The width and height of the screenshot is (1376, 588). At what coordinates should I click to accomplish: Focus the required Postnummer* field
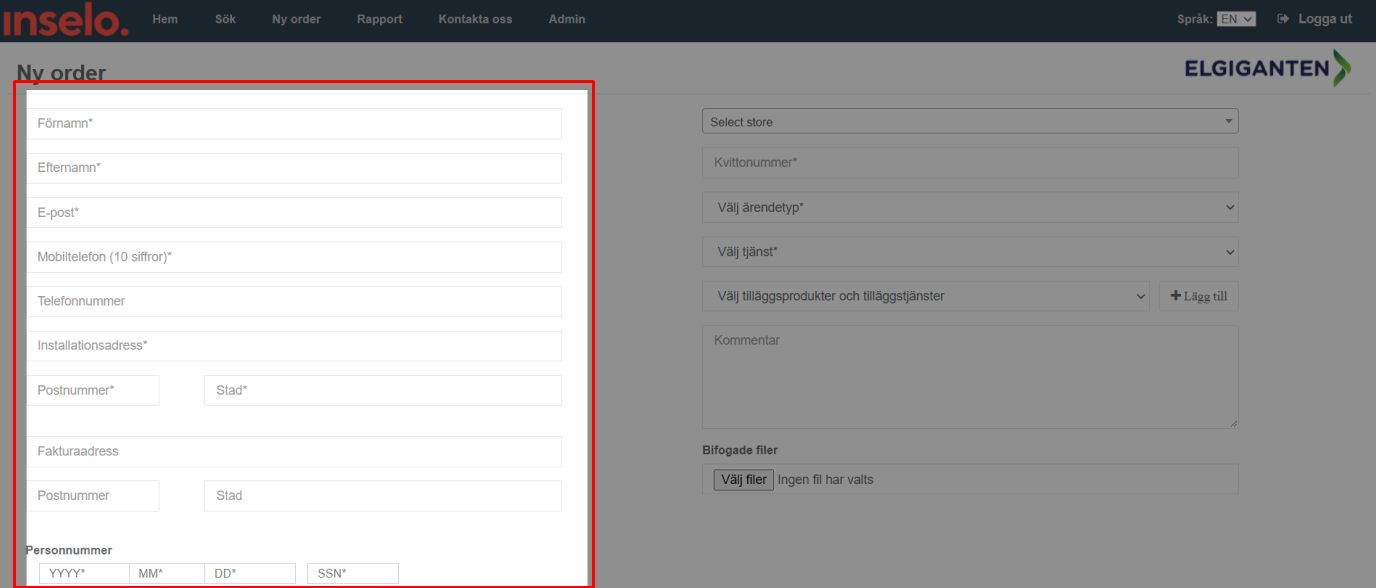(93, 390)
